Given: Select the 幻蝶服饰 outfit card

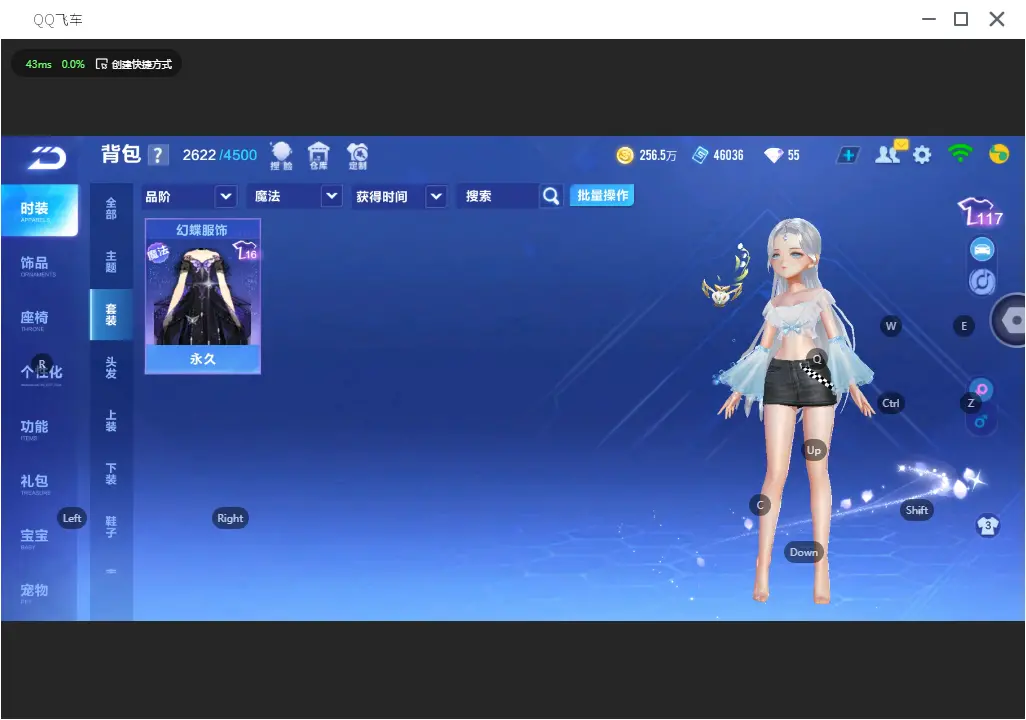Looking at the screenshot, I should (x=203, y=296).
